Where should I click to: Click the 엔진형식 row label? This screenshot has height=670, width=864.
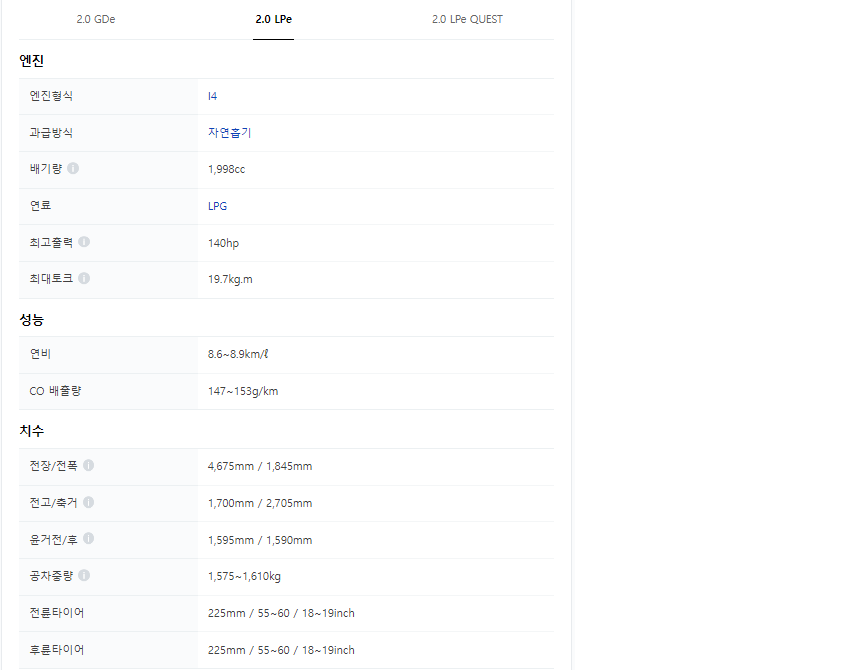(x=51, y=96)
